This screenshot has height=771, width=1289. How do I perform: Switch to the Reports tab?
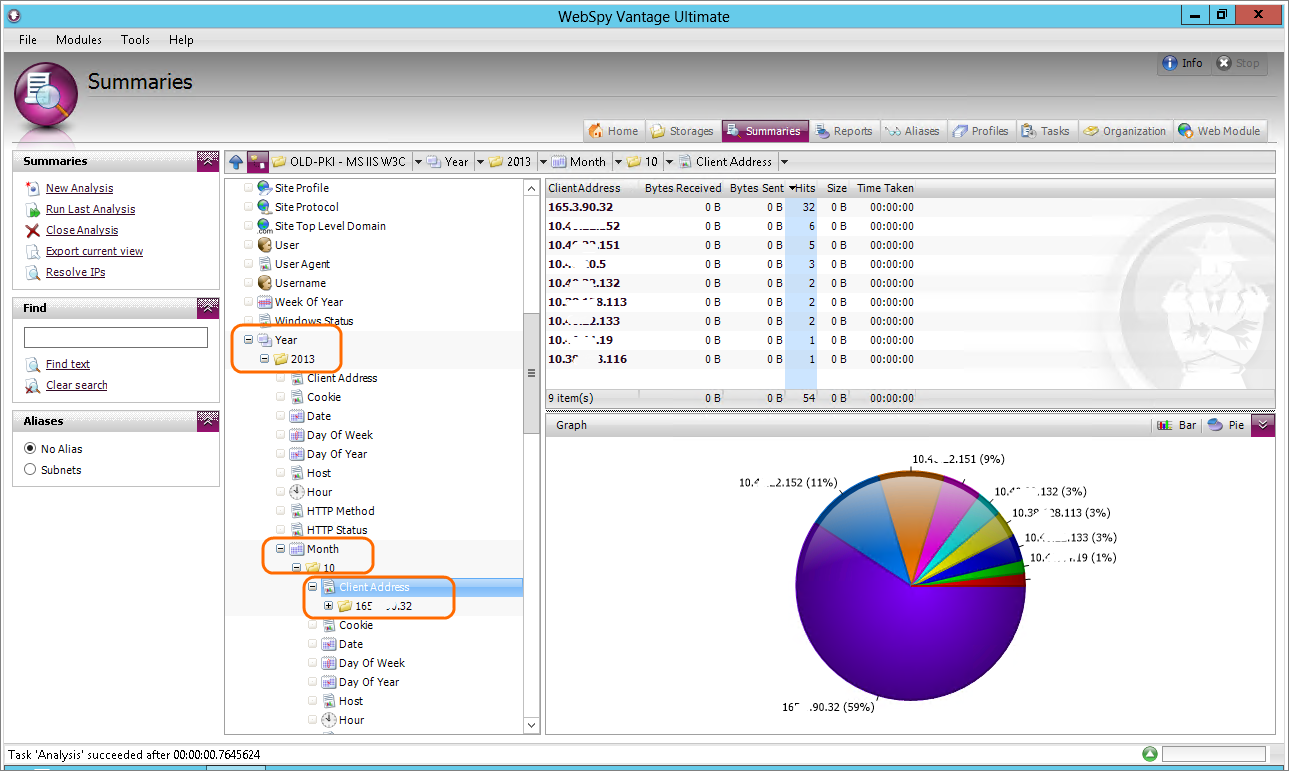[844, 131]
